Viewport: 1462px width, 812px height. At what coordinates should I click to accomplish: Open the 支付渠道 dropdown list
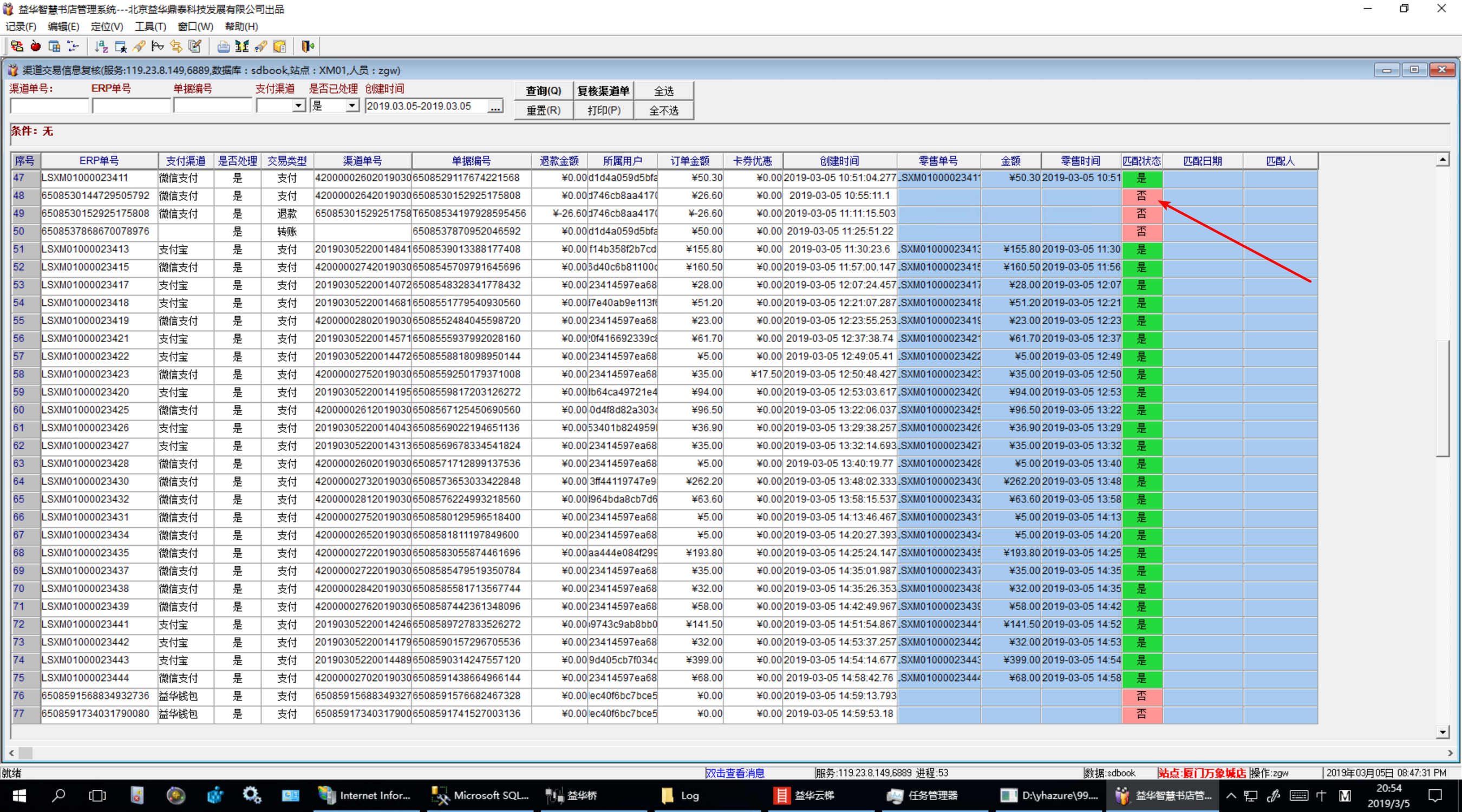click(298, 106)
